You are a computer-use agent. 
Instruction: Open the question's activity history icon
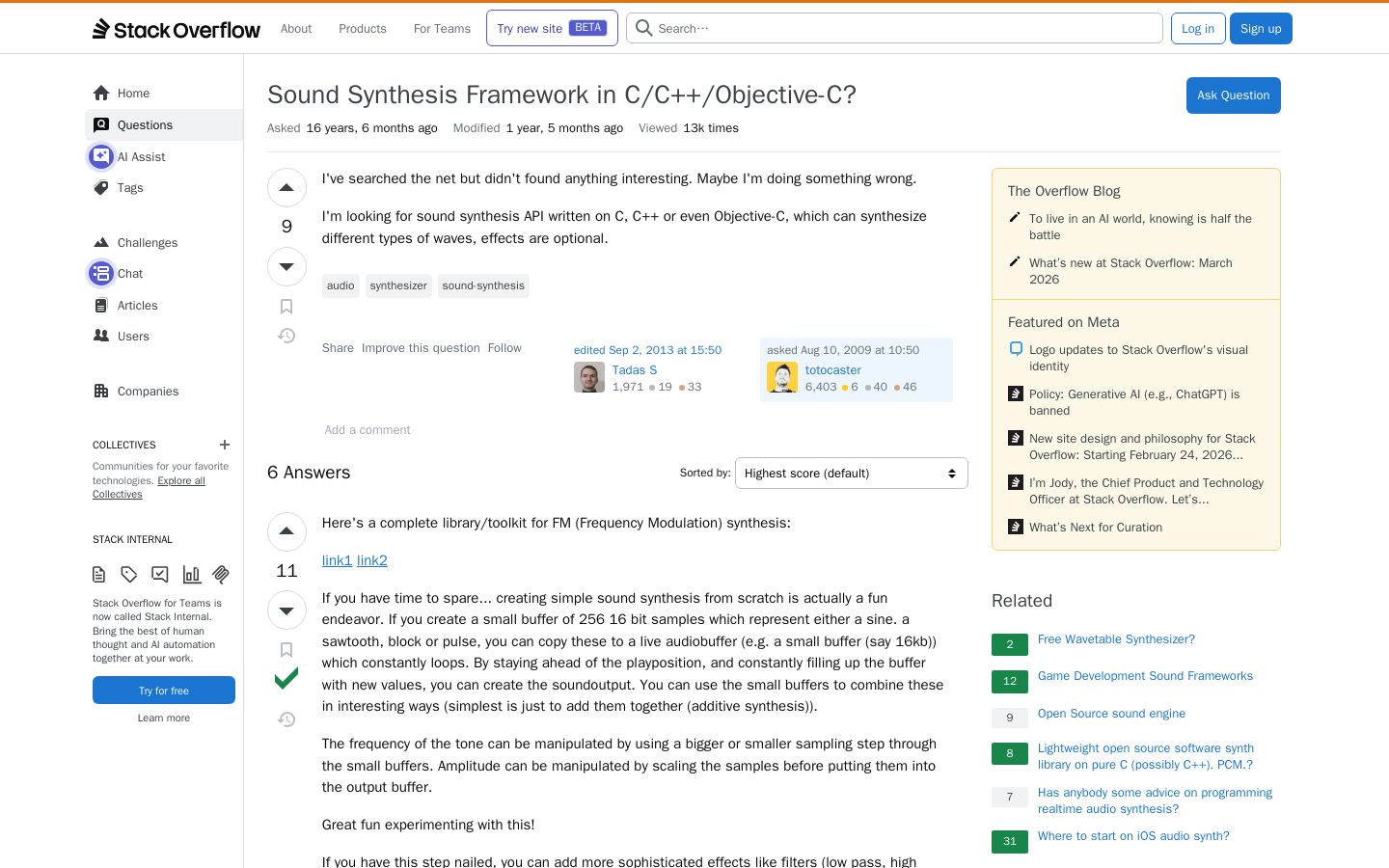[286, 336]
